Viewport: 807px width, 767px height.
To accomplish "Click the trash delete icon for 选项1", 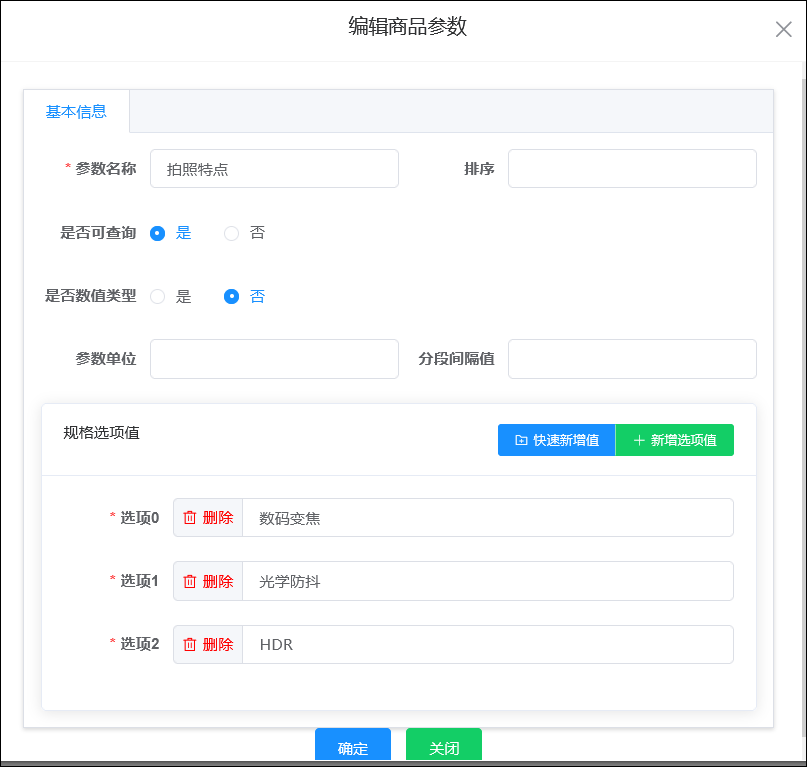I will tap(190, 581).
